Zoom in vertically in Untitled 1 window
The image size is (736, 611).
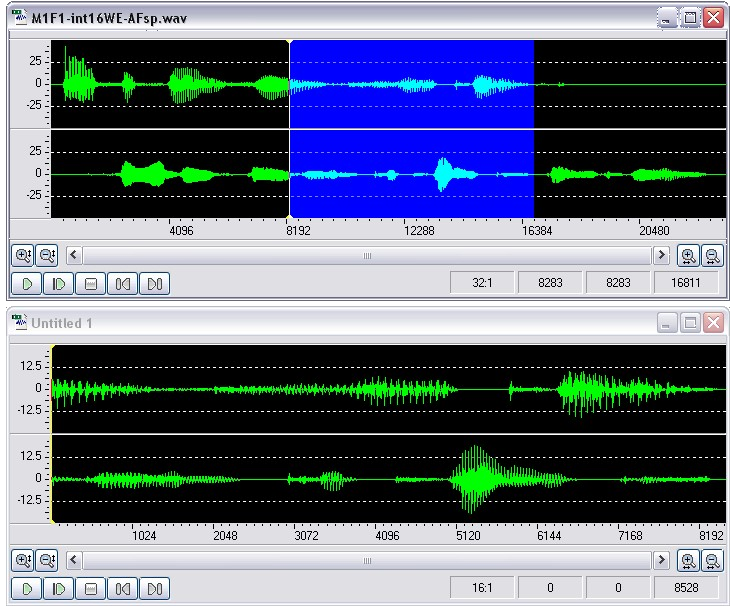23,560
